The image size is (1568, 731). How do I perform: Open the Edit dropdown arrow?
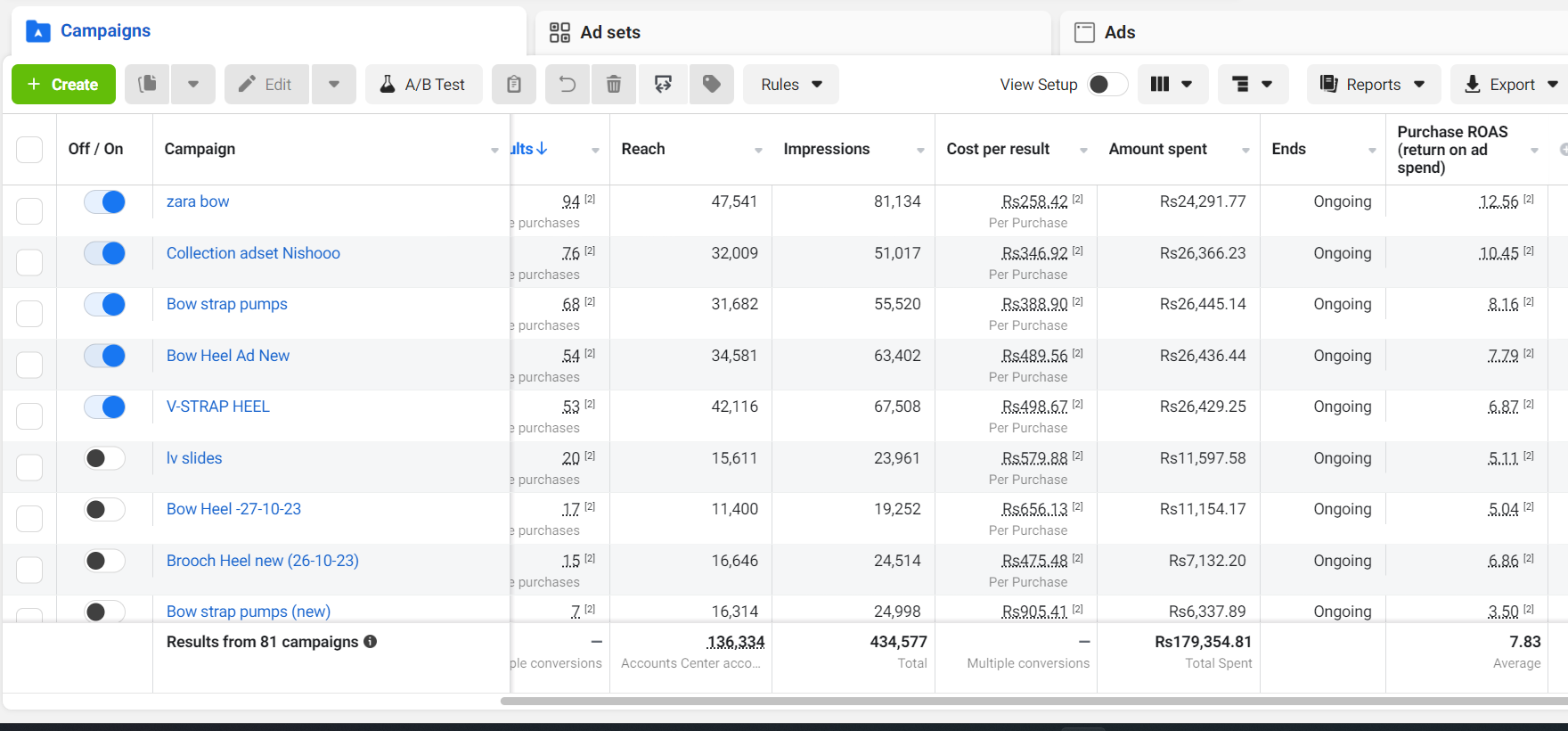point(334,84)
